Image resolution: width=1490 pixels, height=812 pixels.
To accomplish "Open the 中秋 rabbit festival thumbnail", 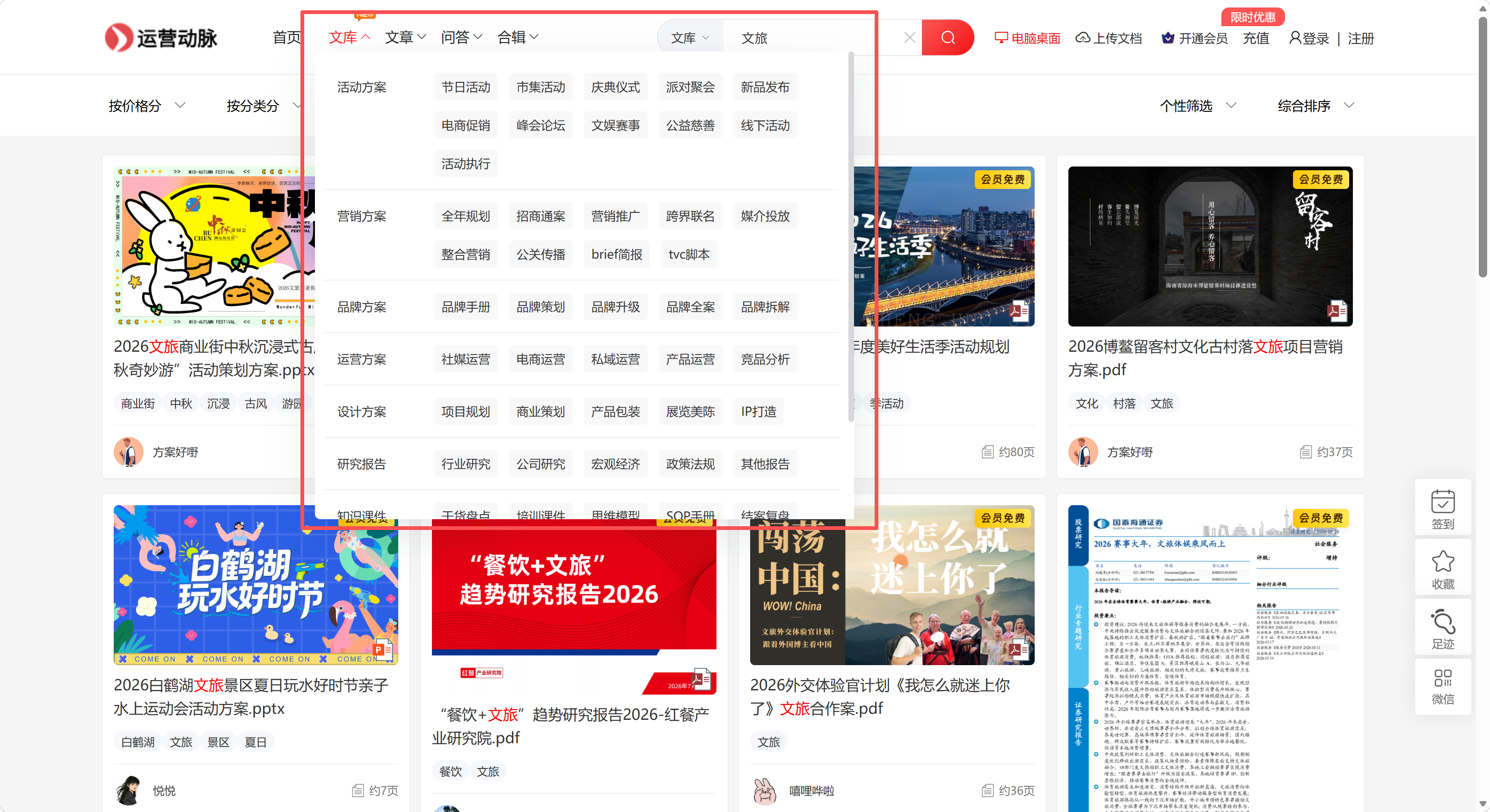I will (x=215, y=246).
